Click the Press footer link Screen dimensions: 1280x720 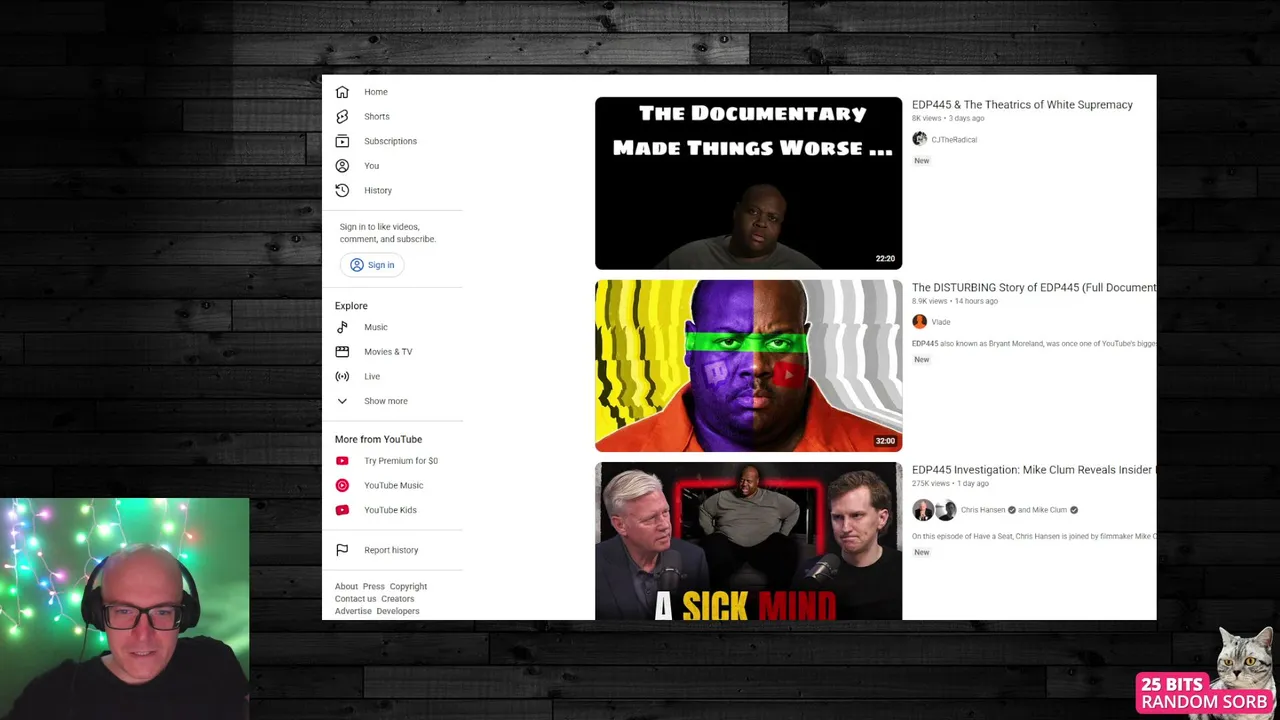coord(373,587)
